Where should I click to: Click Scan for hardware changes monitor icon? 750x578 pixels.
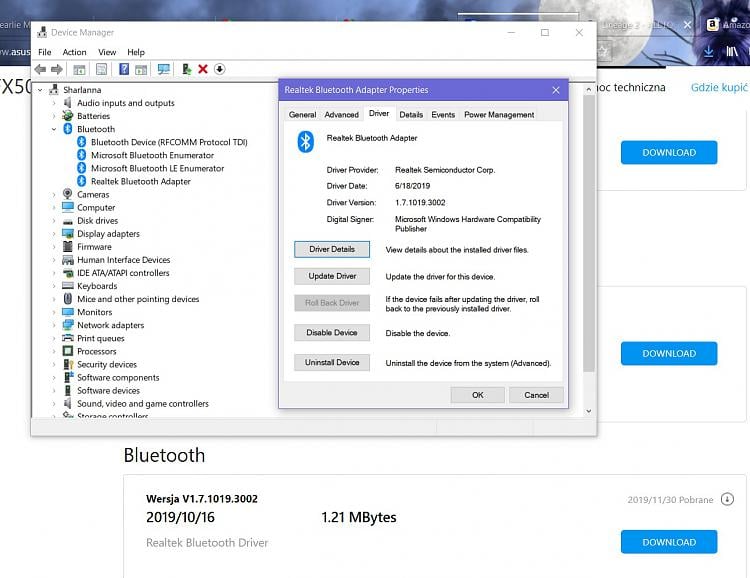164,69
